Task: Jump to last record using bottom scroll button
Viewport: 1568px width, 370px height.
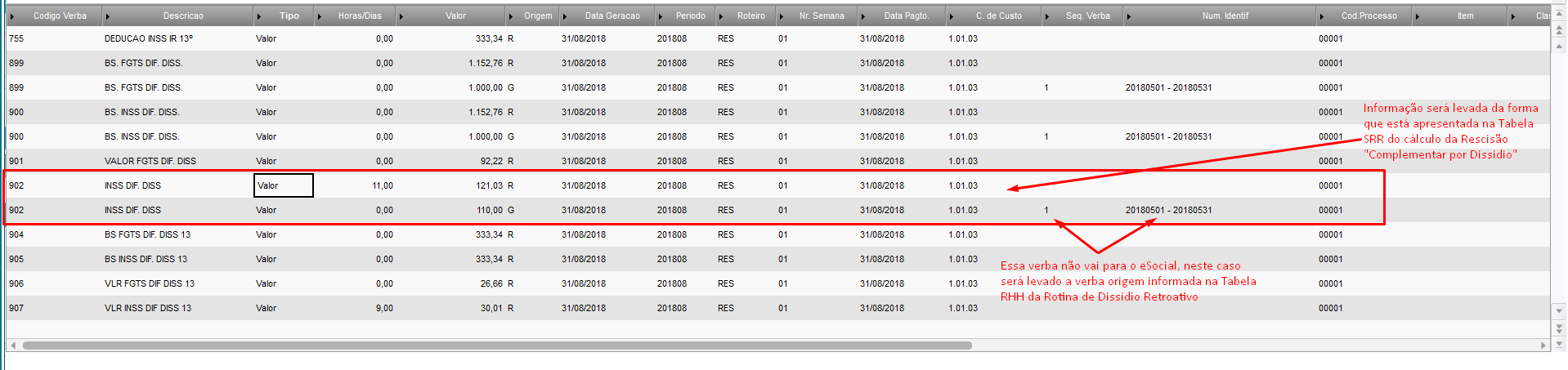Action: point(1559,344)
